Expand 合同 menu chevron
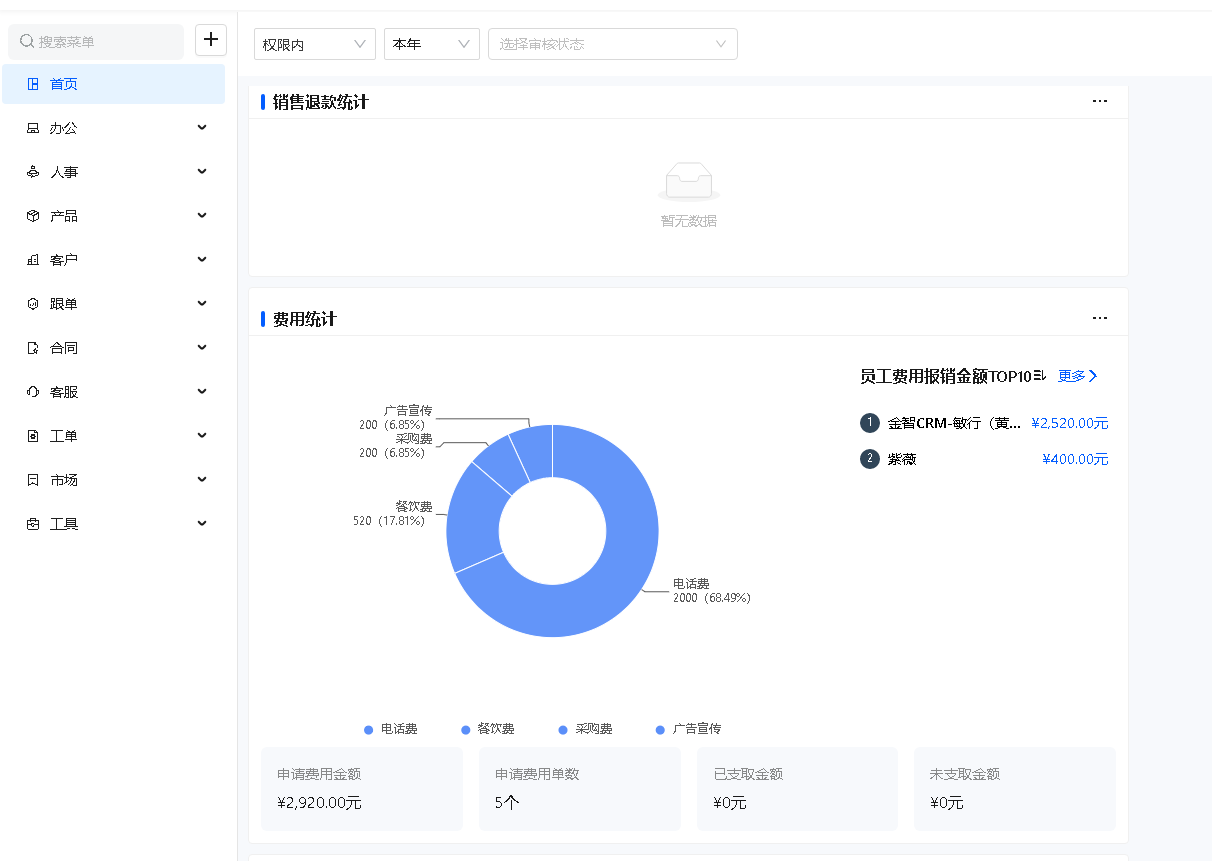This screenshot has height=861, width=1212. pos(202,348)
